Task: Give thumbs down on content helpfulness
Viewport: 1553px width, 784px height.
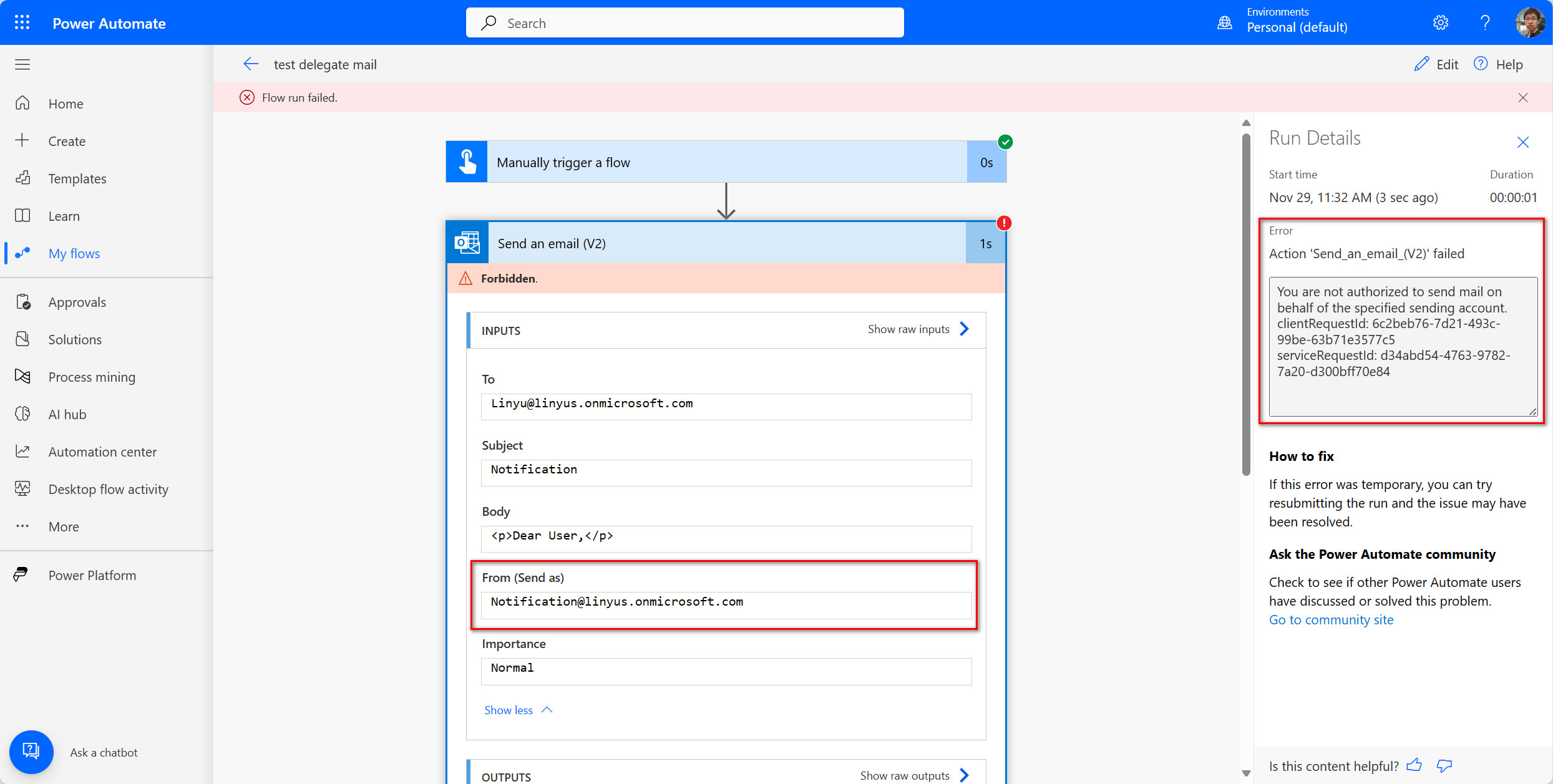Action: [x=1445, y=765]
